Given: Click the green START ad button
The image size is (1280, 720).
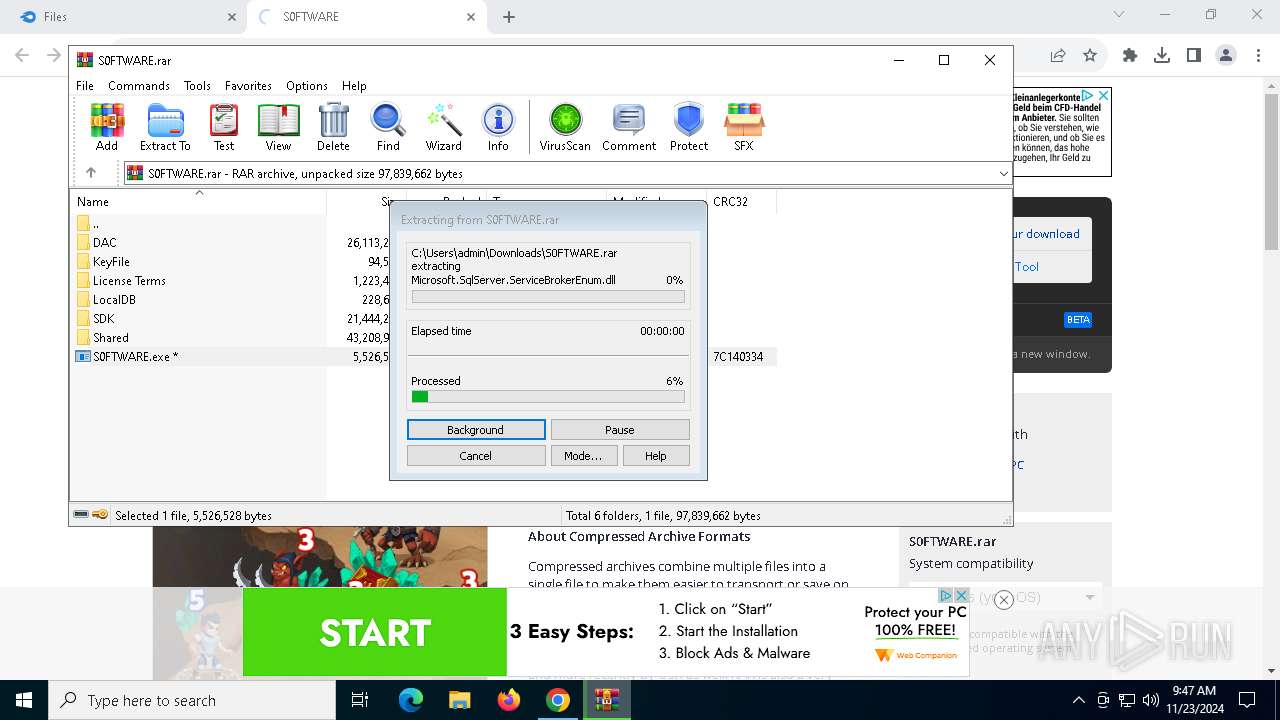Looking at the screenshot, I should coord(375,632).
